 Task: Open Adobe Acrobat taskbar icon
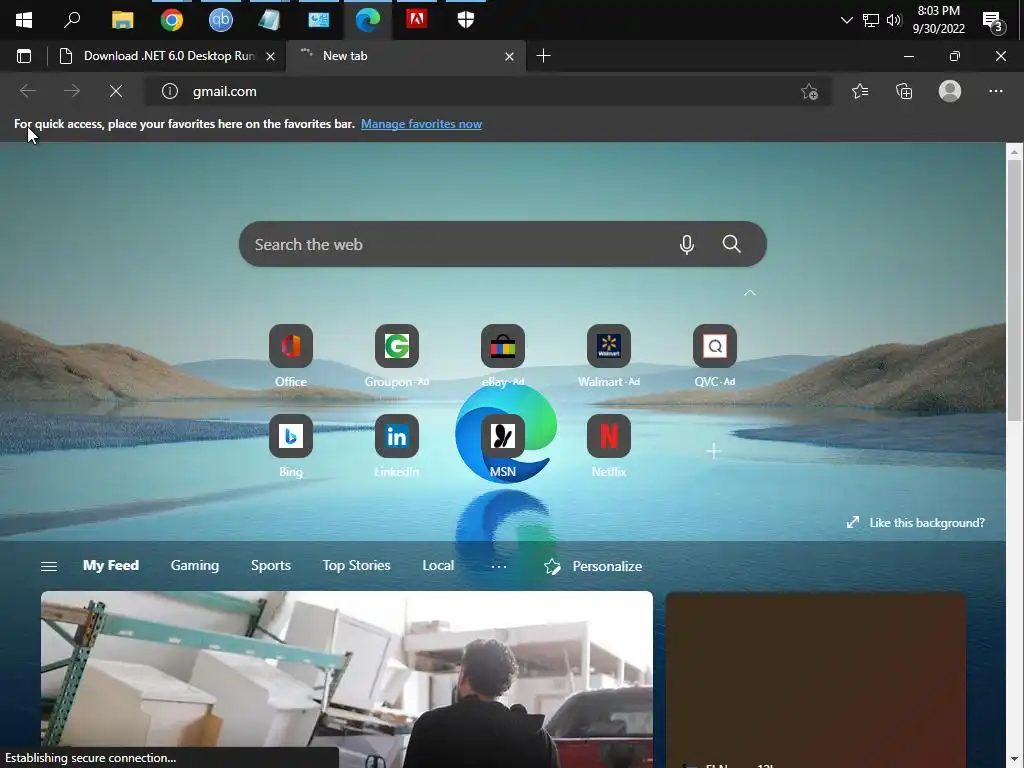point(417,20)
